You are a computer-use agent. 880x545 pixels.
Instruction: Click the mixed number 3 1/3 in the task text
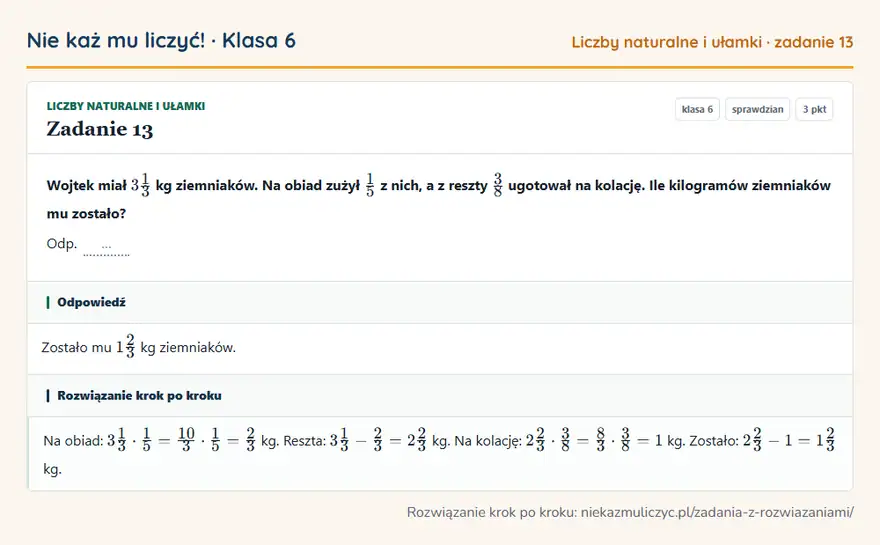[140, 185]
